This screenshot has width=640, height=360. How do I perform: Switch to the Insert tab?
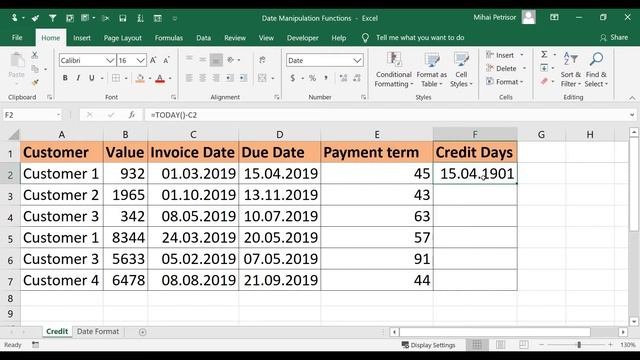pyautogui.click(x=82, y=38)
